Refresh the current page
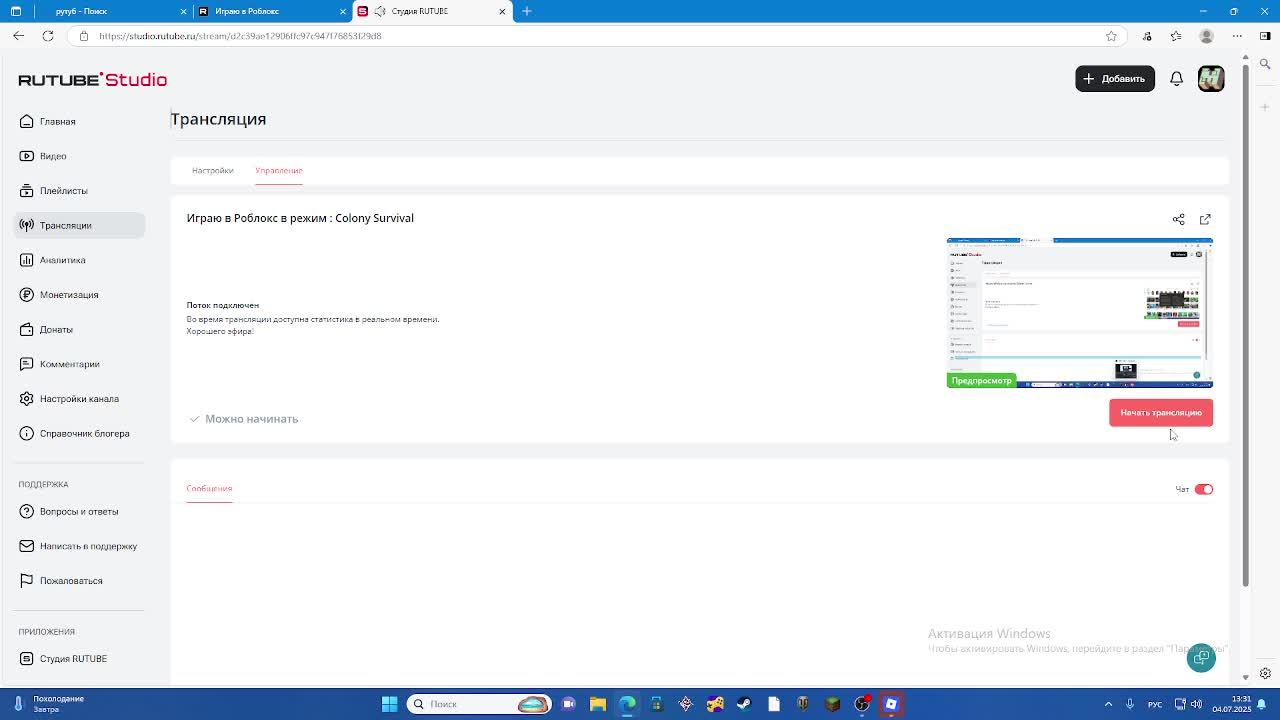Viewport: 1280px width, 720px height. pos(47,36)
